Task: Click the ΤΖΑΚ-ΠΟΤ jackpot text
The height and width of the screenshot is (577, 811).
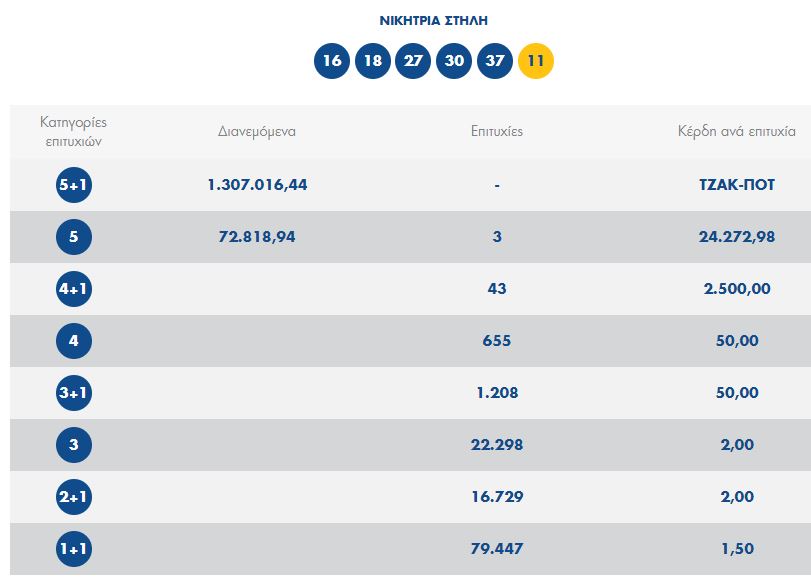Action: pos(737,185)
